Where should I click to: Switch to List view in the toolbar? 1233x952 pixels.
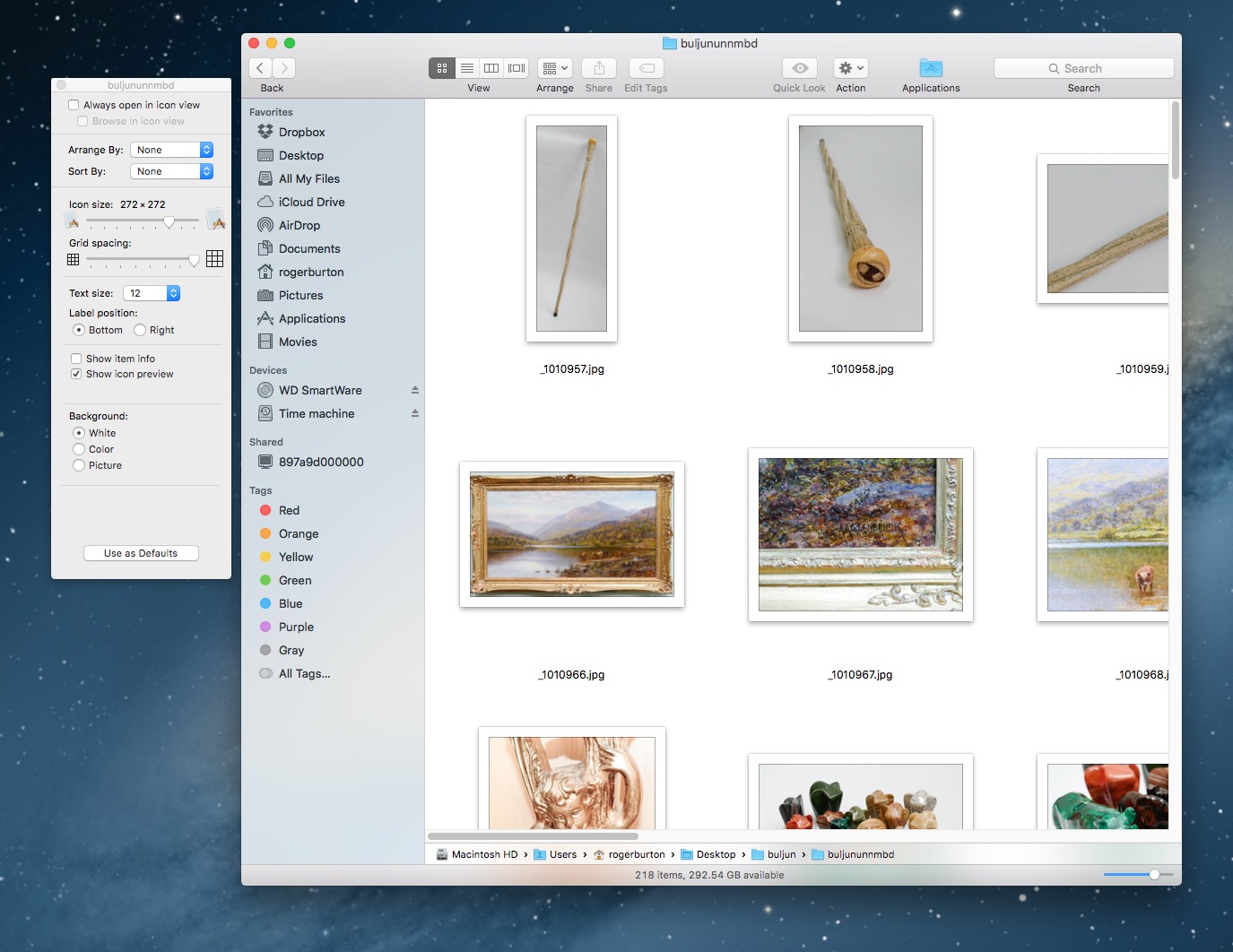(x=466, y=67)
